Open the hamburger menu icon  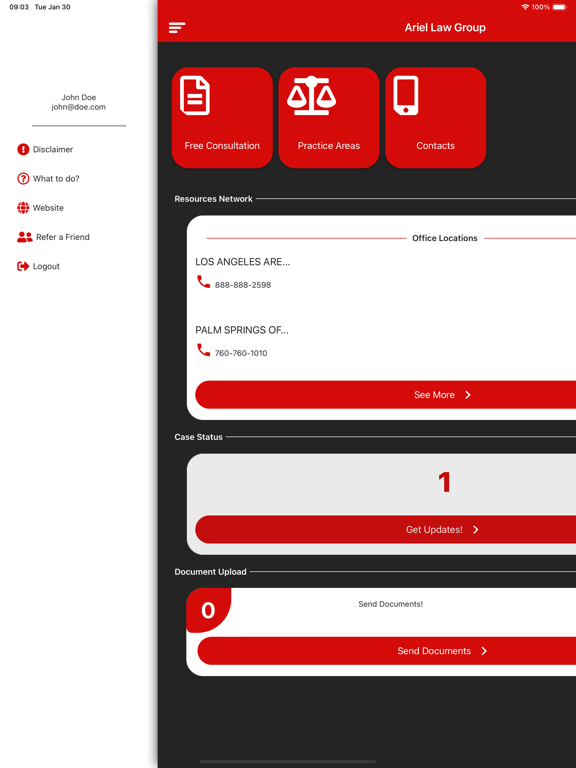coord(177,27)
